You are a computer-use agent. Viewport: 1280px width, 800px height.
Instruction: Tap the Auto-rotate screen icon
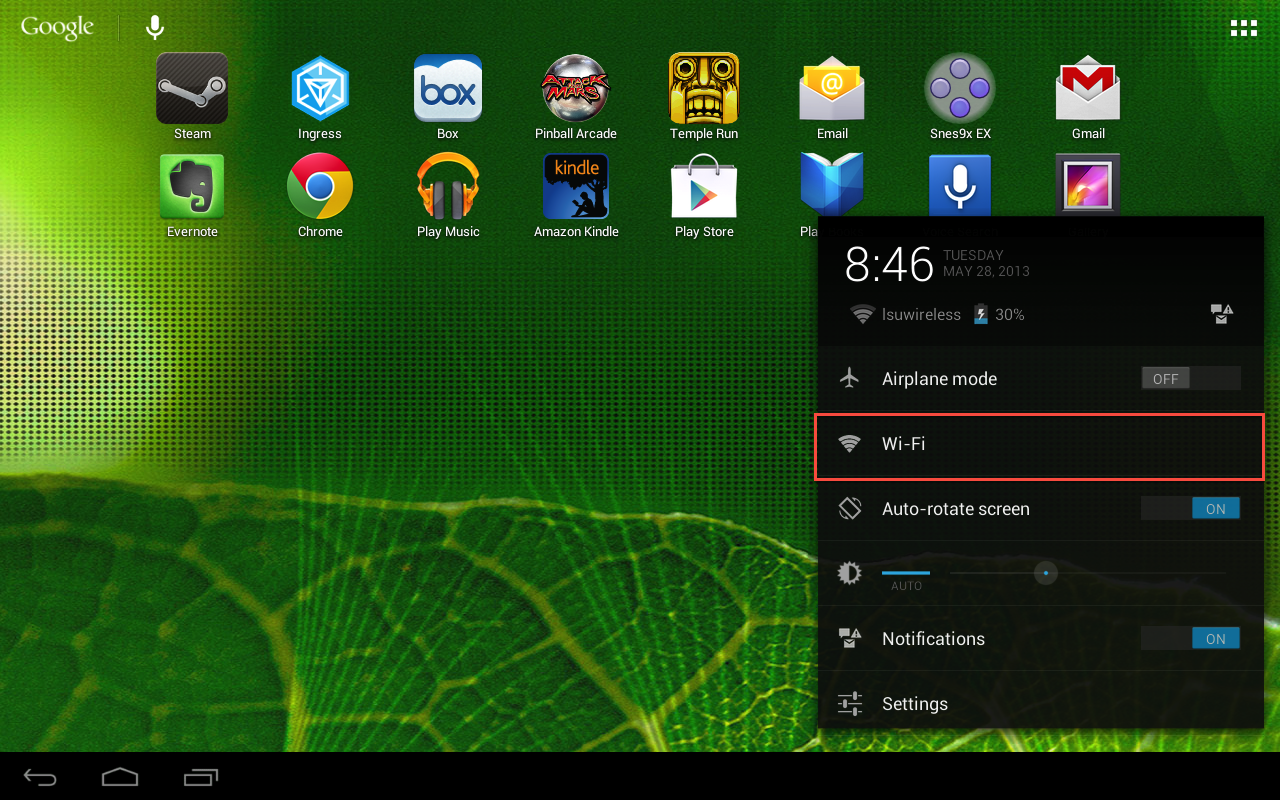tap(850, 508)
